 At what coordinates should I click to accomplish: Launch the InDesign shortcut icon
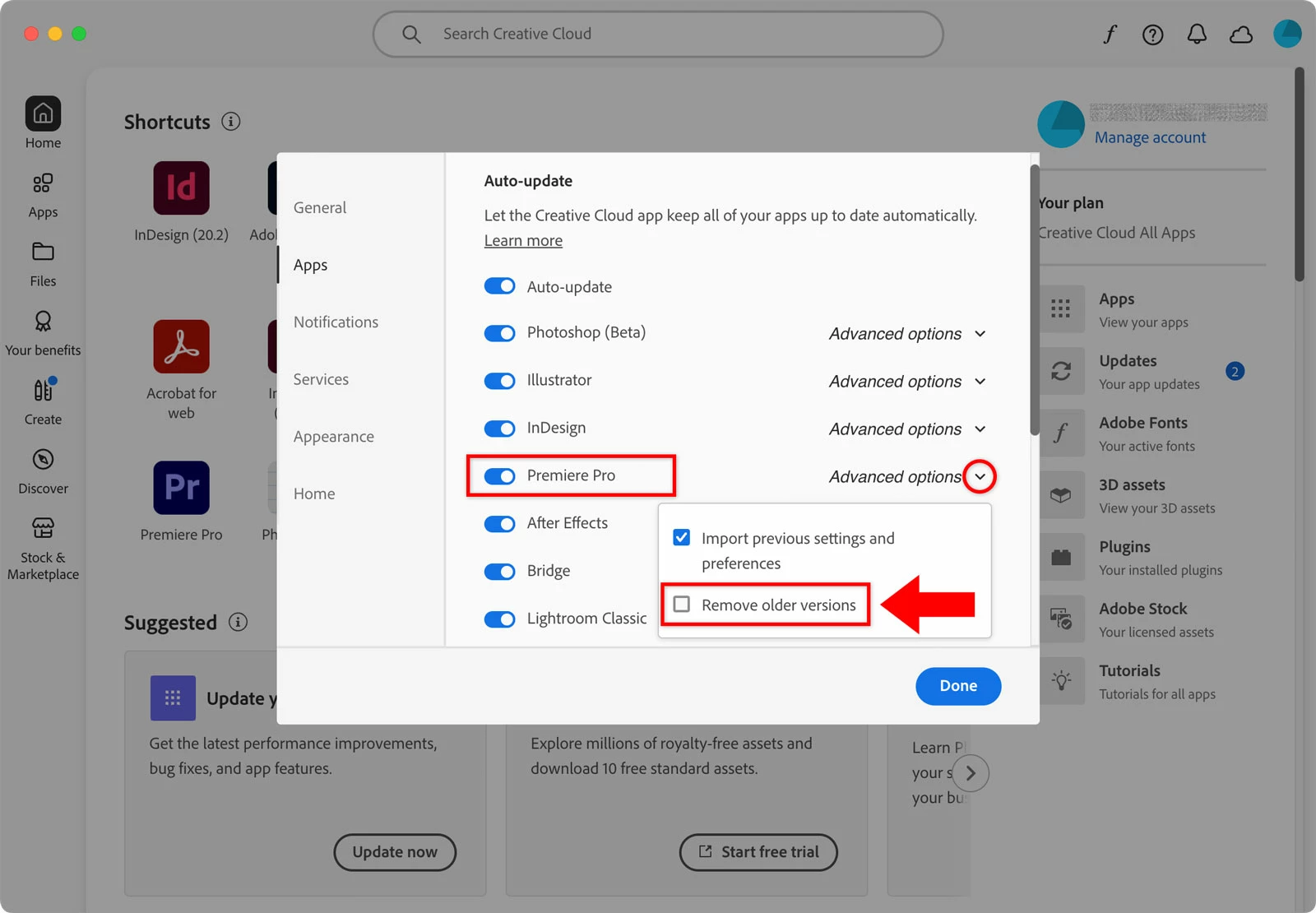point(181,188)
